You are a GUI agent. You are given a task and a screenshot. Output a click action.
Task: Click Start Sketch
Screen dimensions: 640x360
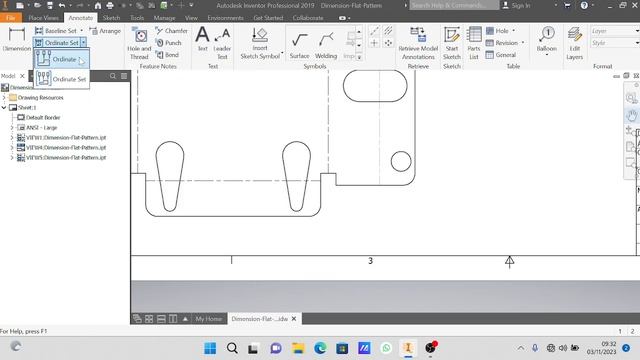click(452, 43)
